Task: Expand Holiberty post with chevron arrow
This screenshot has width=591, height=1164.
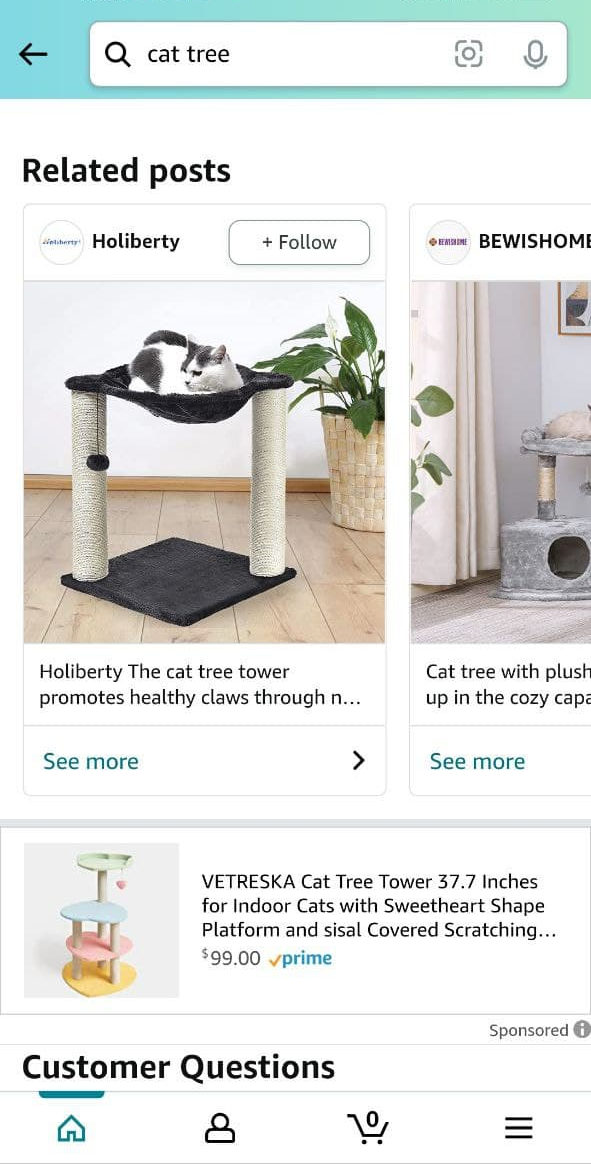Action: click(x=359, y=760)
